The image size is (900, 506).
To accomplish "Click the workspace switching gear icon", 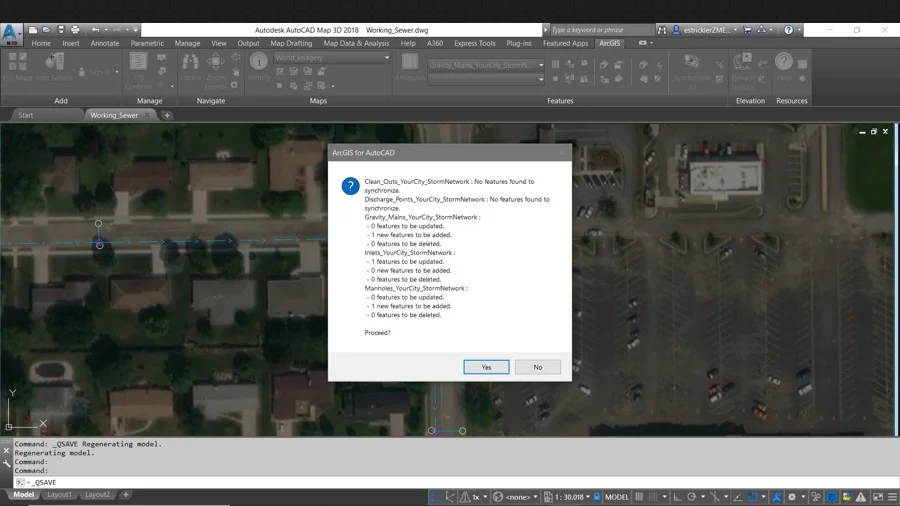I will pyautogui.click(x=792, y=497).
